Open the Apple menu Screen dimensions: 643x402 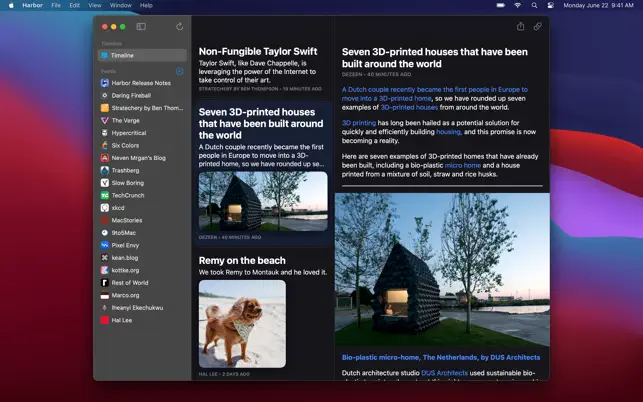click(x=11, y=5)
